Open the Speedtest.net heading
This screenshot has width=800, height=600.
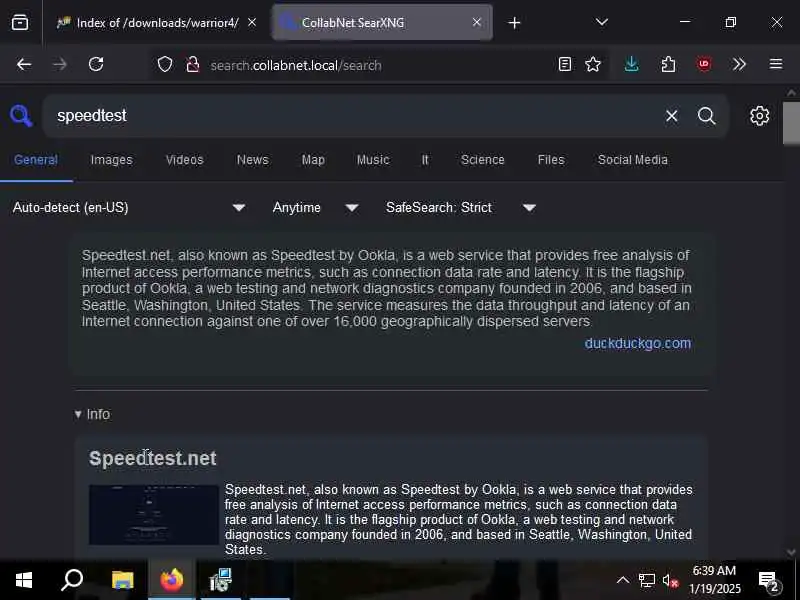(153, 458)
